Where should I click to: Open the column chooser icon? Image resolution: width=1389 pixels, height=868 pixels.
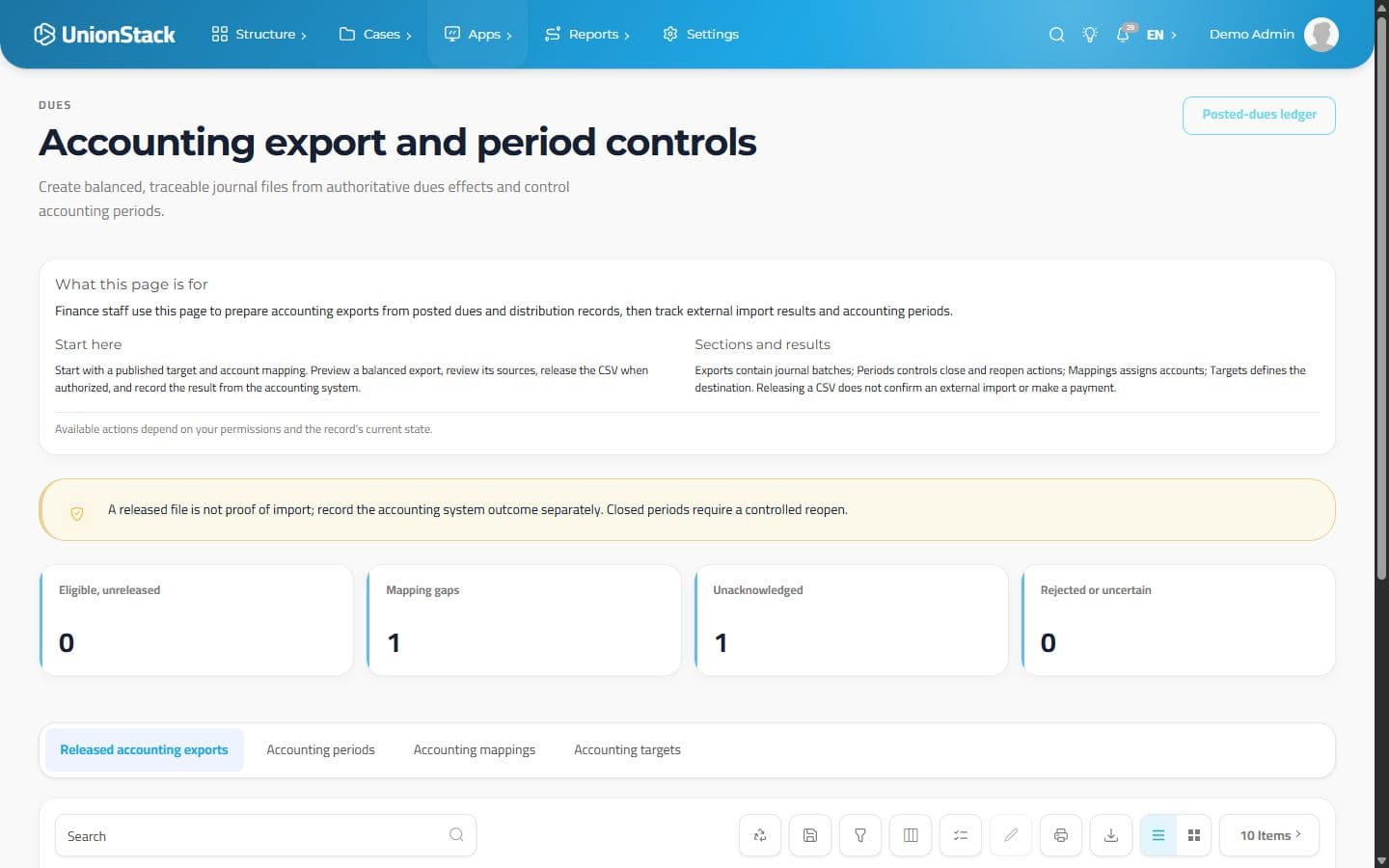coord(911,835)
